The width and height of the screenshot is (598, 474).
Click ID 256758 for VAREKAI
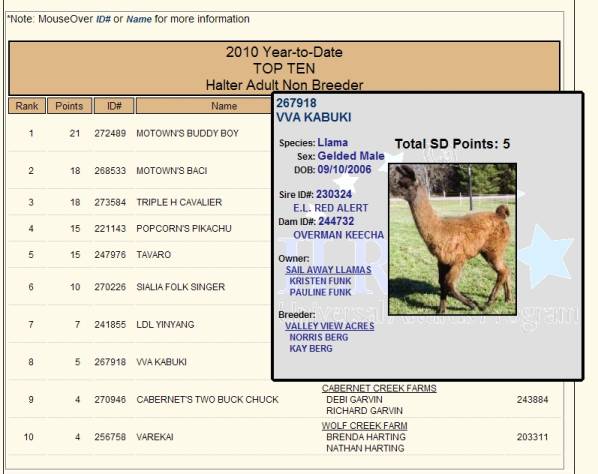click(110, 437)
